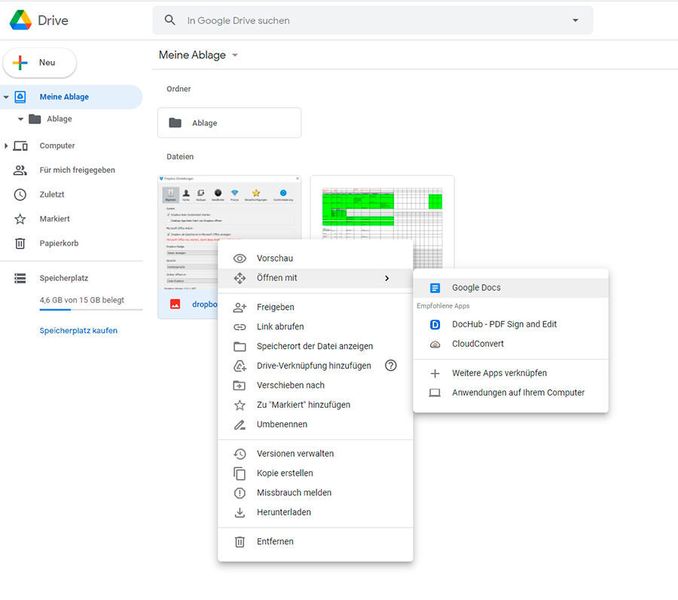Image resolution: width=678 pixels, height=600 pixels.
Task: Choose Umbenennen menu entry
Action: [x=315, y=424]
